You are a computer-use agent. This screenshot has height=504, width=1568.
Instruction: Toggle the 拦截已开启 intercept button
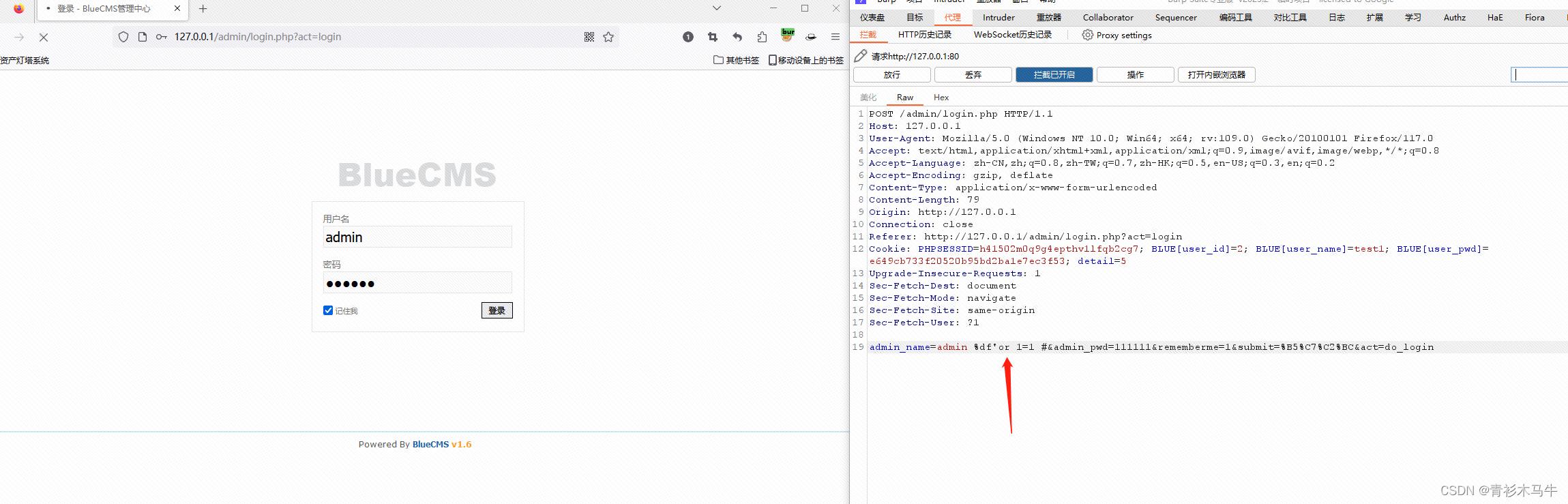click(1054, 75)
